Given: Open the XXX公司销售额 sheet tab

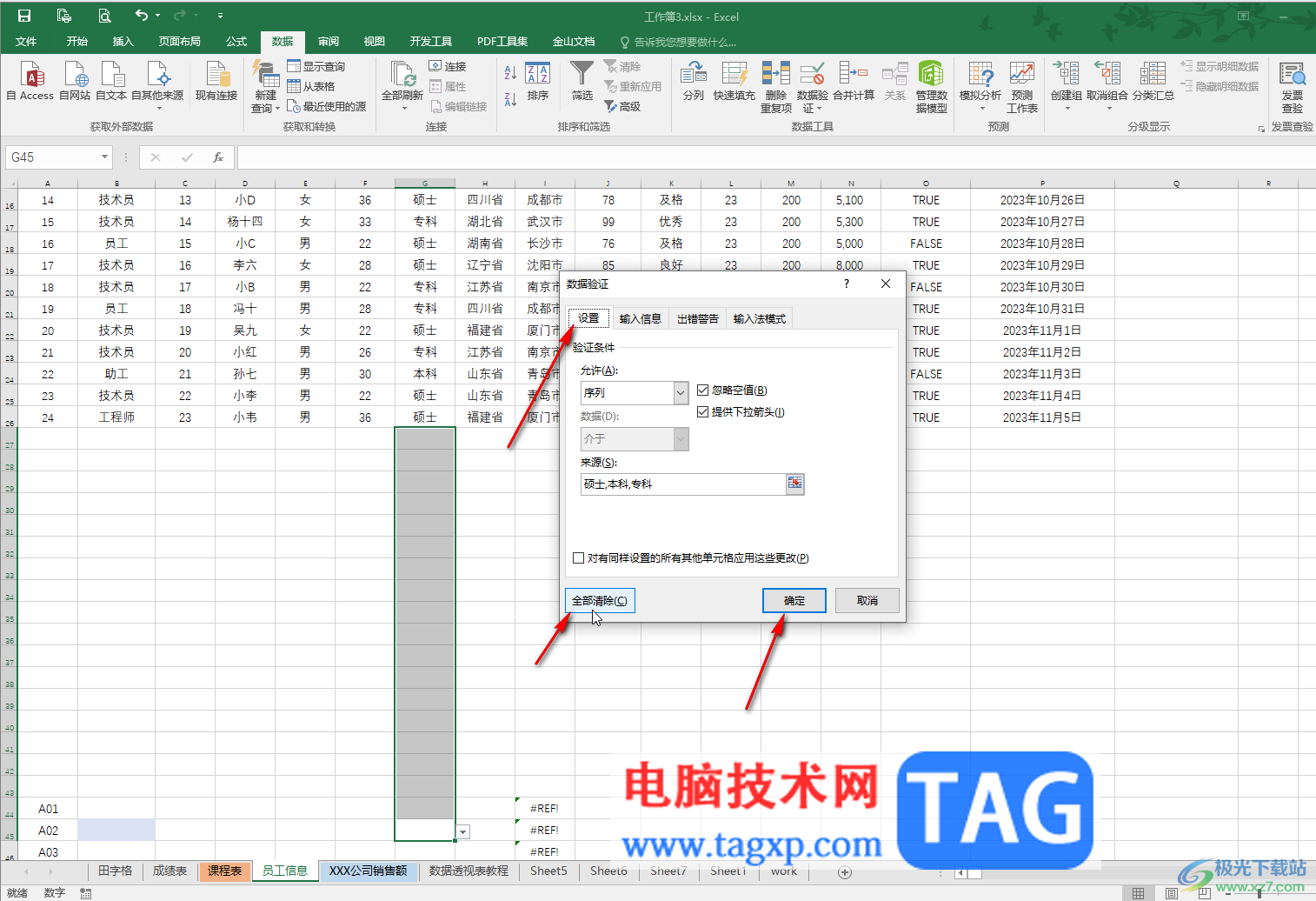Looking at the screenshot, I should click(x=369, y=871).
